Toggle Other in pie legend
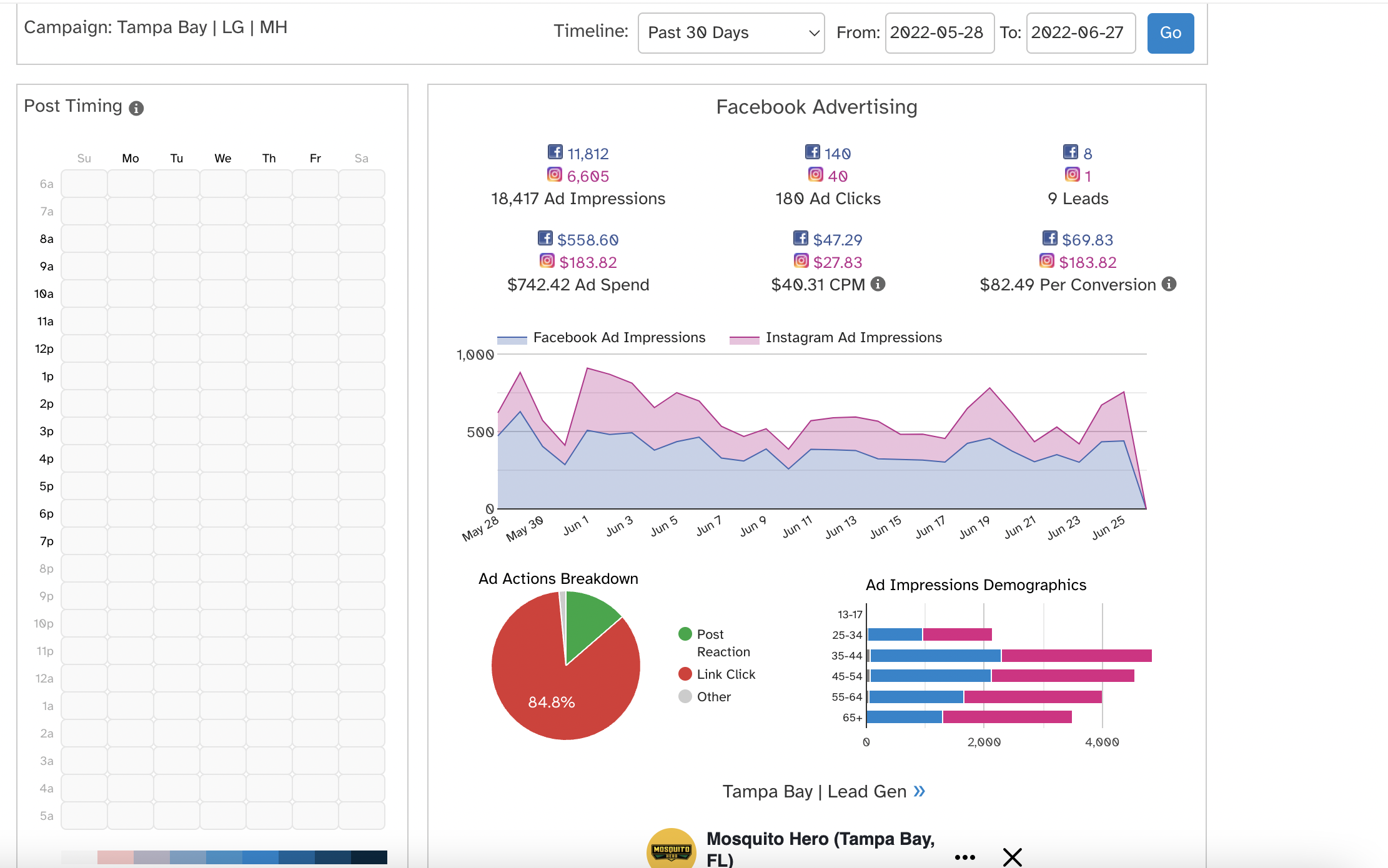Viewport: 1388px width, 868px height. [705, 697]
